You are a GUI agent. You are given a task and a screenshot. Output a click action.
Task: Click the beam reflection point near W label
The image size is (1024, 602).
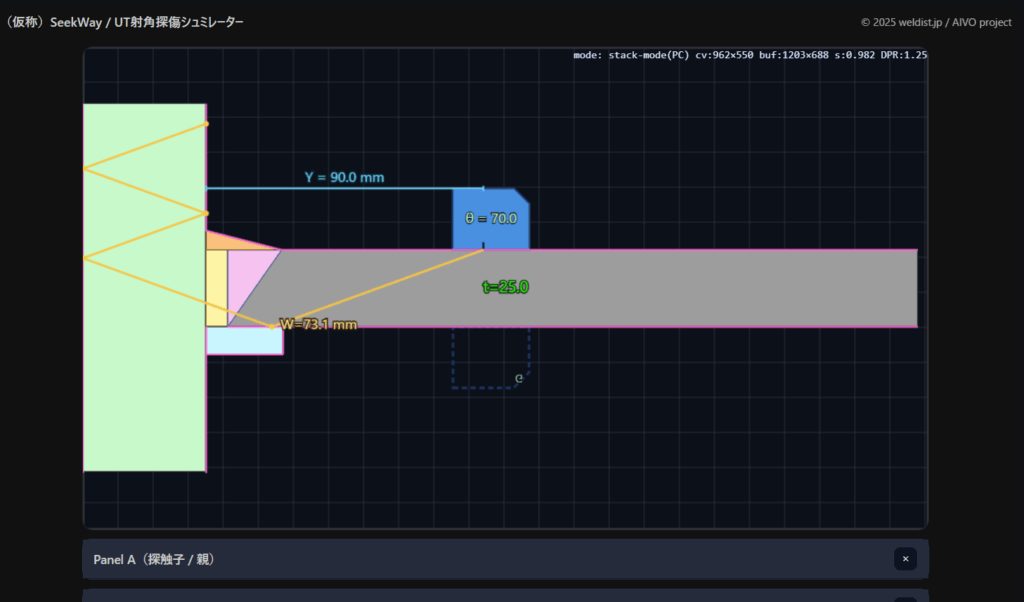(x=271, y=326)
